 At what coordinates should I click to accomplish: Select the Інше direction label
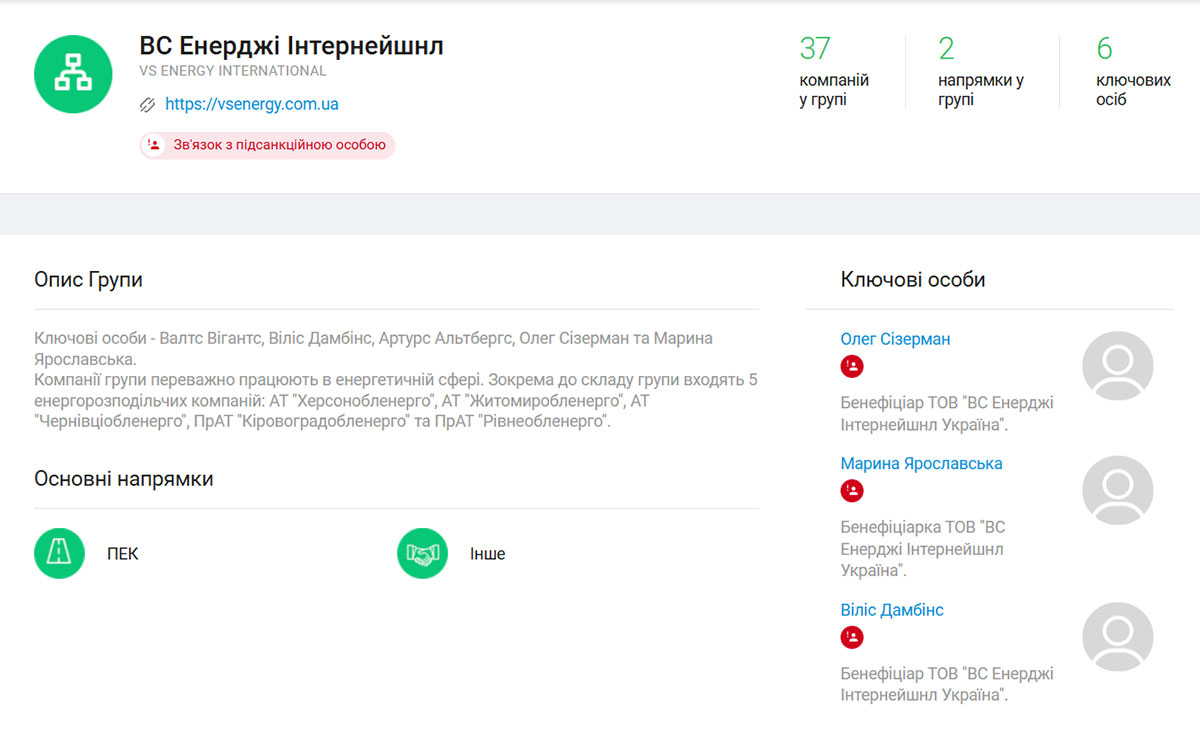[x=487, y=554]
